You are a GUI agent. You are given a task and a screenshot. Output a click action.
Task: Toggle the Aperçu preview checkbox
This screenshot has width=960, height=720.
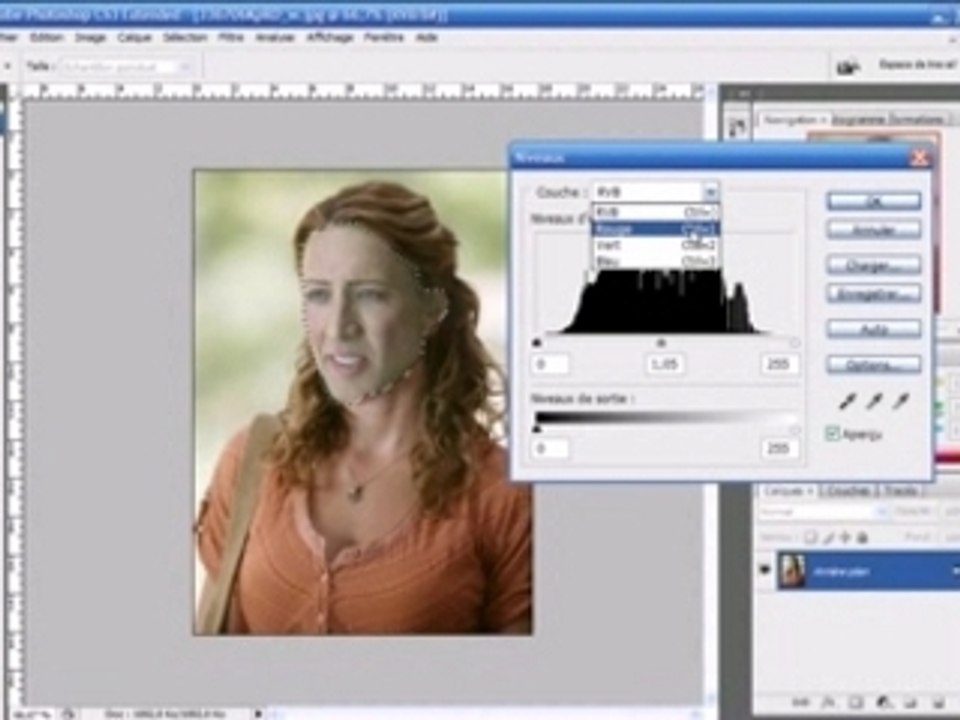pos(832,433)
